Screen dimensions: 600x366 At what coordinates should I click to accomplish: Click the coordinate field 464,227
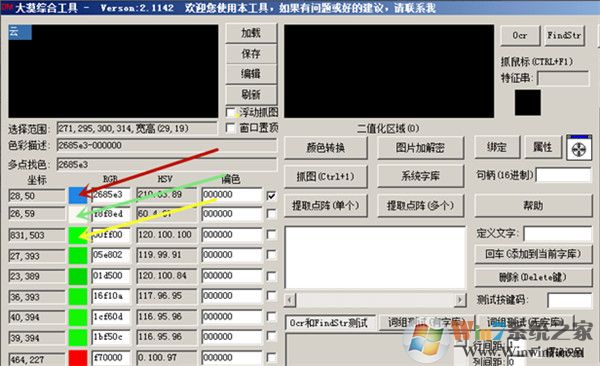[37, 359]
